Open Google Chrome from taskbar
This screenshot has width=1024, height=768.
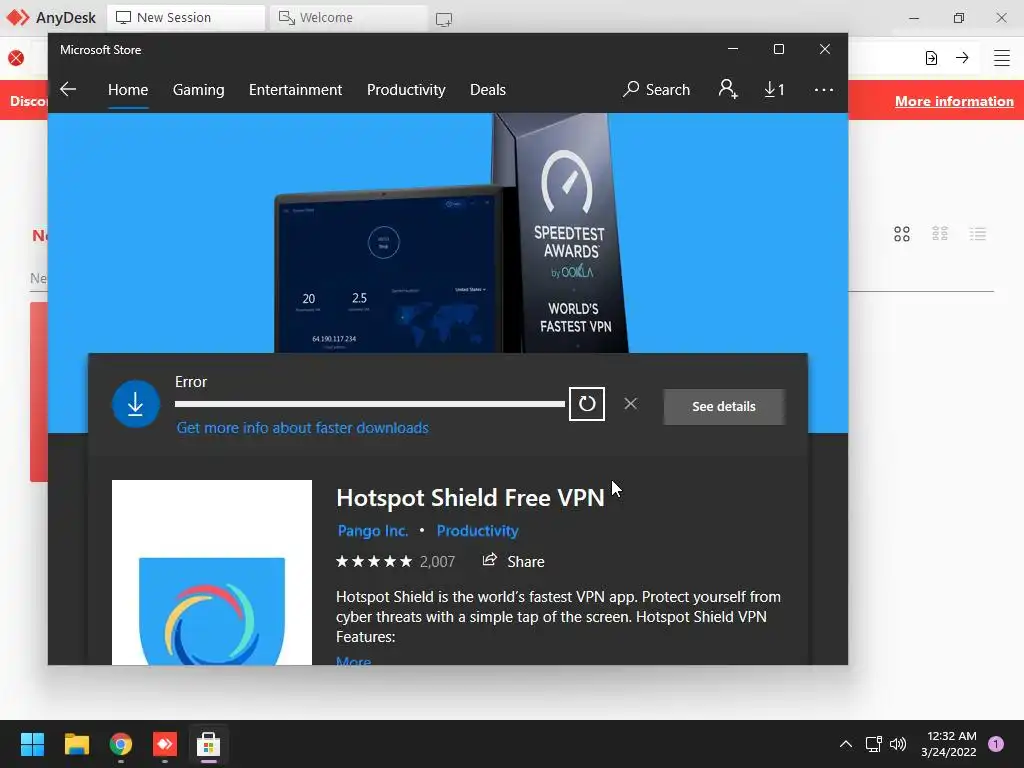click(x=121, y=744)
